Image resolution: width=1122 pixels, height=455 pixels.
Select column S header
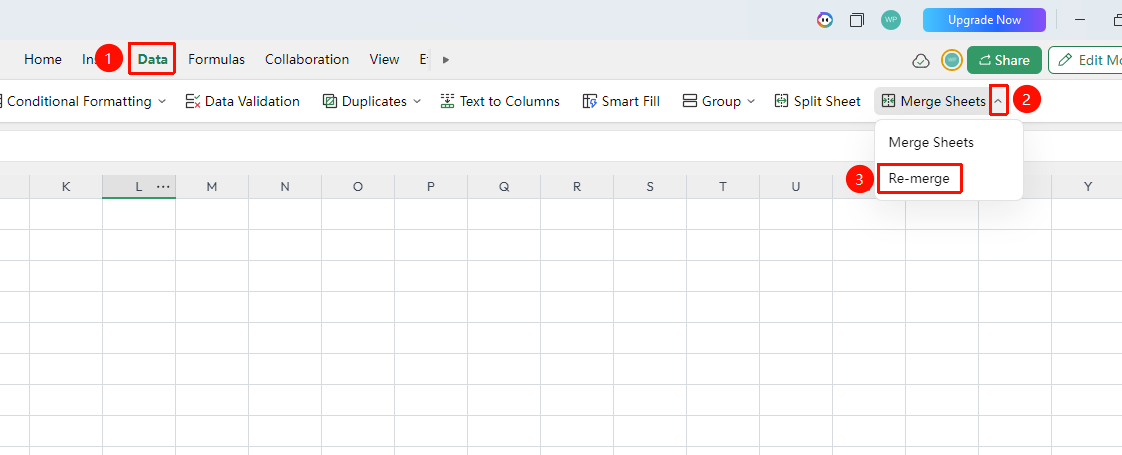point(650,187)
